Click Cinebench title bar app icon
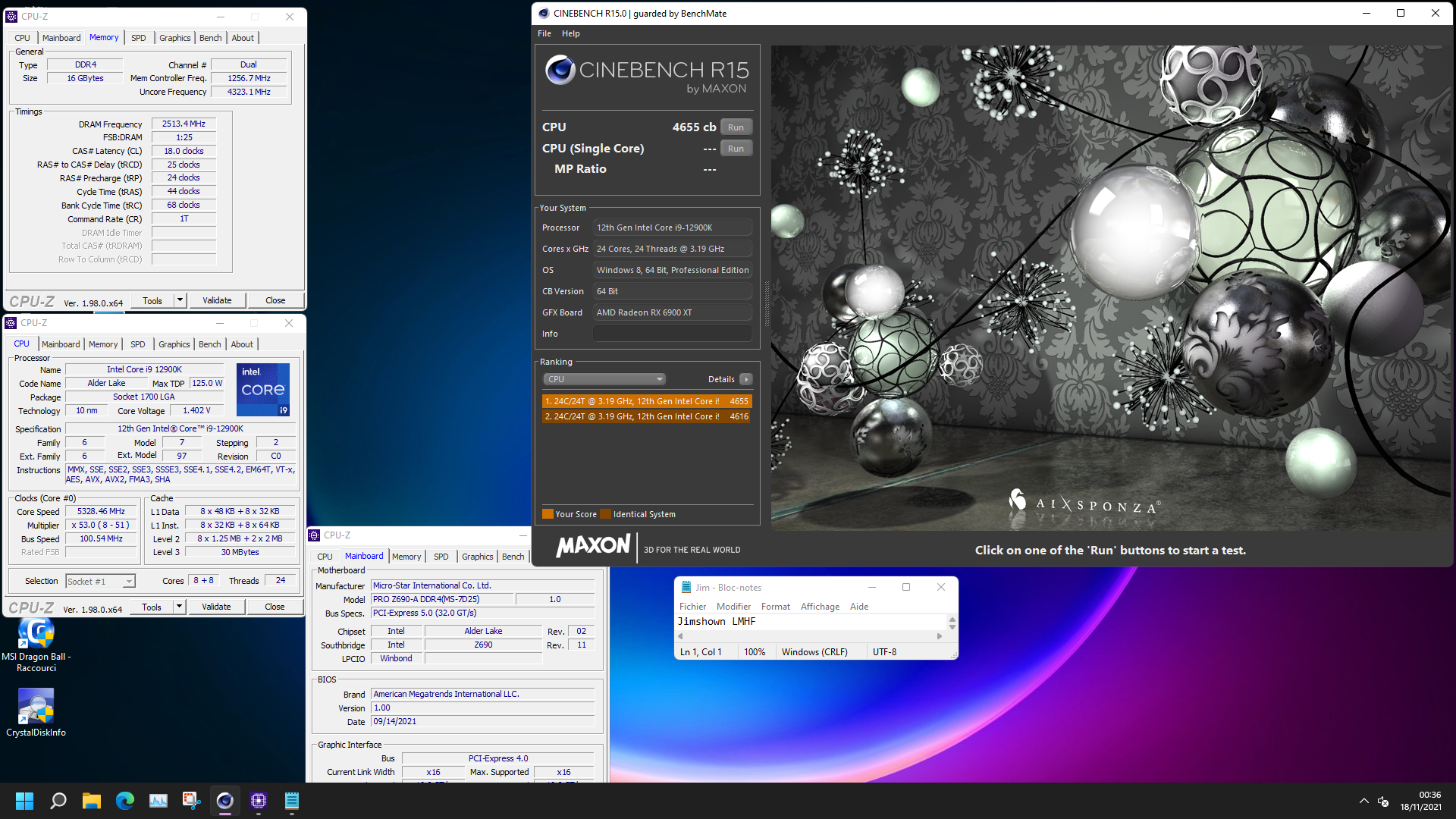This screenshot has width=1456, height=819. (x=543, y=13)
